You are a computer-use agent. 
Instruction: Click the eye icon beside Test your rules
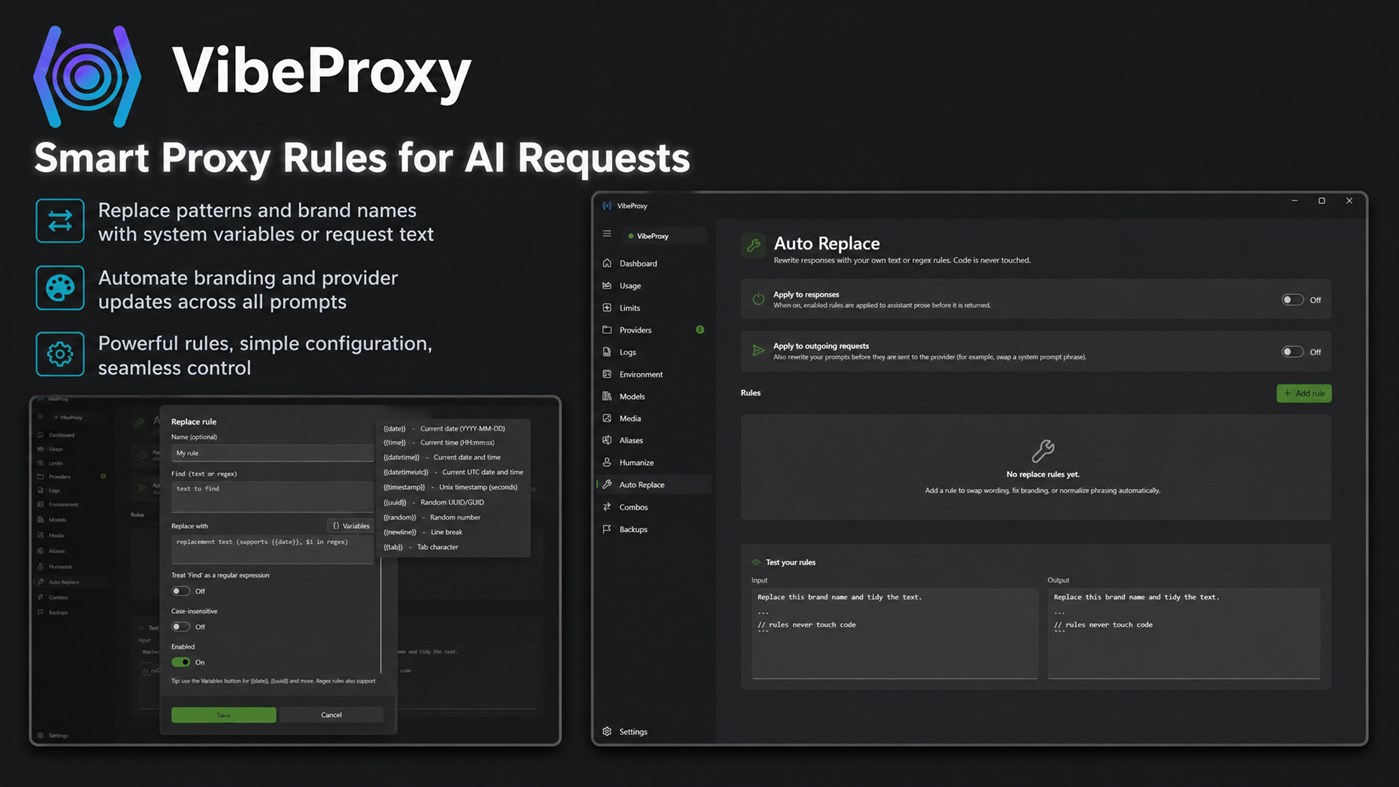point(756,562)
